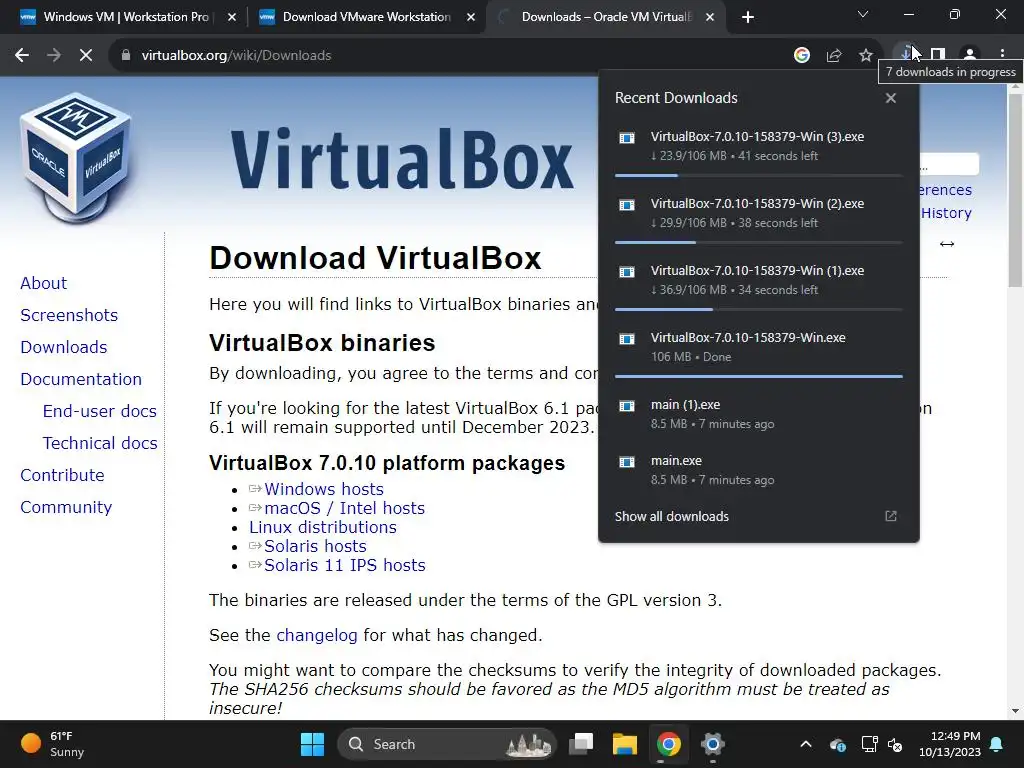Viewport: 1024px width, 768px height.
Task: Close the Download VMware Workstation tab
Action: pos(471,17)
